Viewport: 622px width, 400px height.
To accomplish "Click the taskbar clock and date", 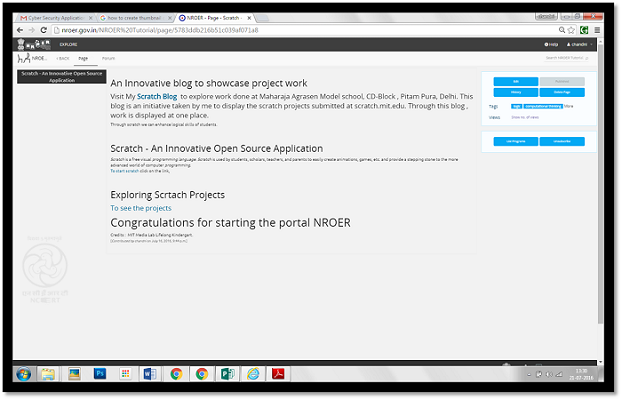I will coord(581,374).
